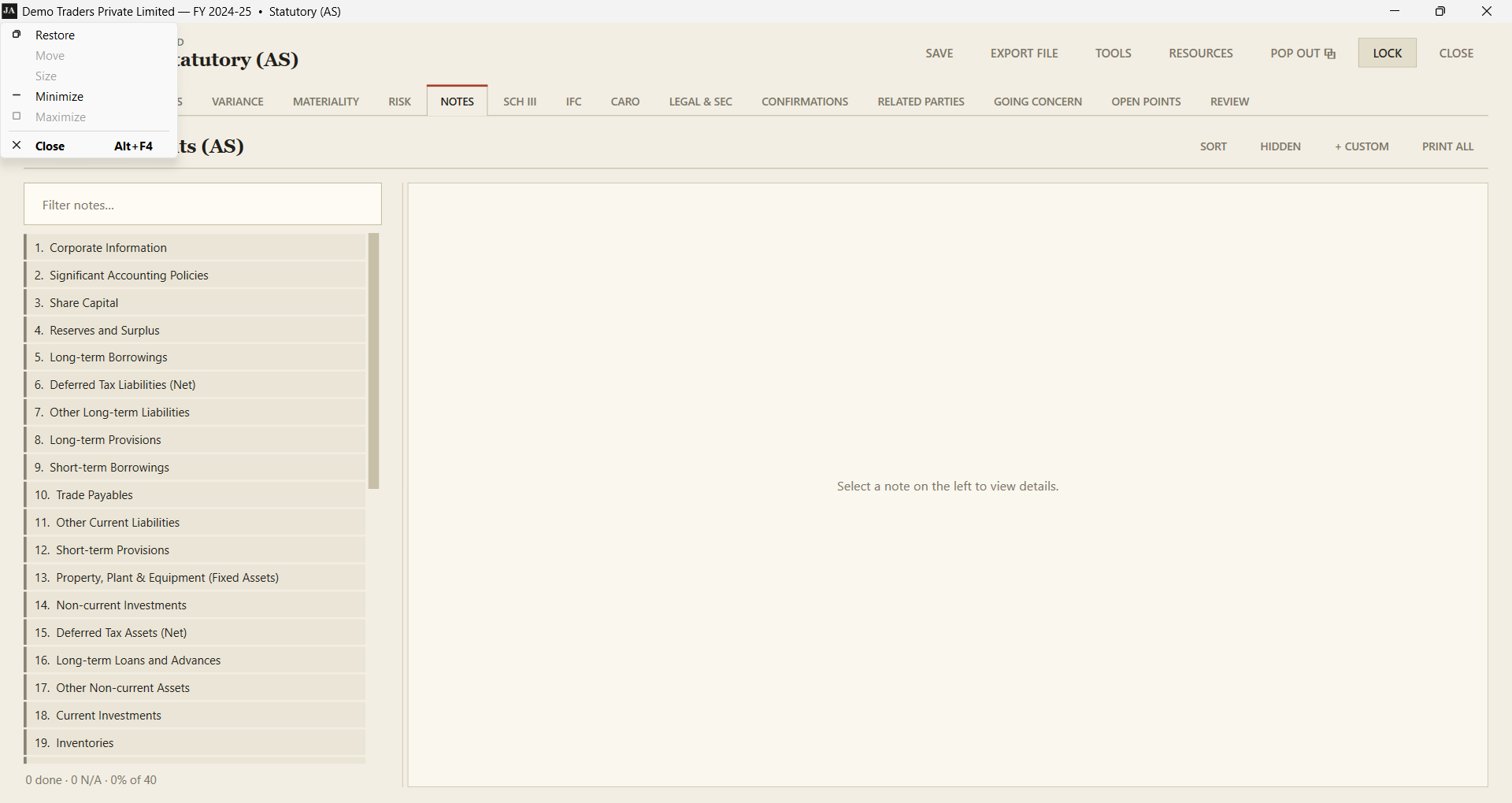Viewport: 1512px width, 803px height.
Task: Click the SAVE button
Action: coord(939,53)
